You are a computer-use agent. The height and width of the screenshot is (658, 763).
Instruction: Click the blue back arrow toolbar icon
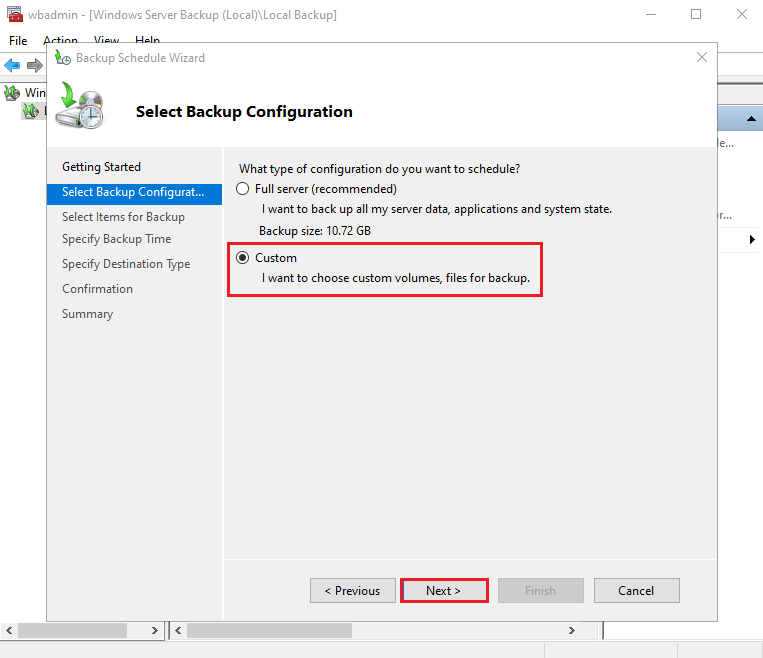tap(12, 65)
